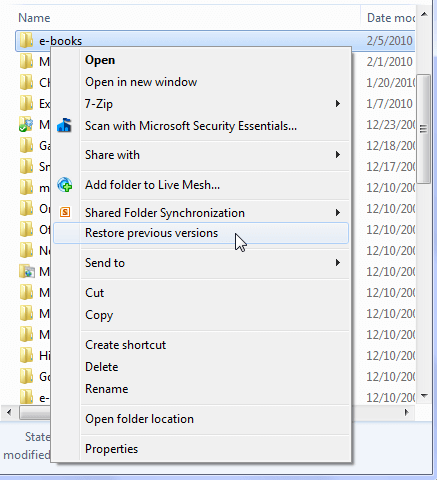Click Restore previous versions
The width and height of the screenshot is (437, 480).
tap(201, 233)
